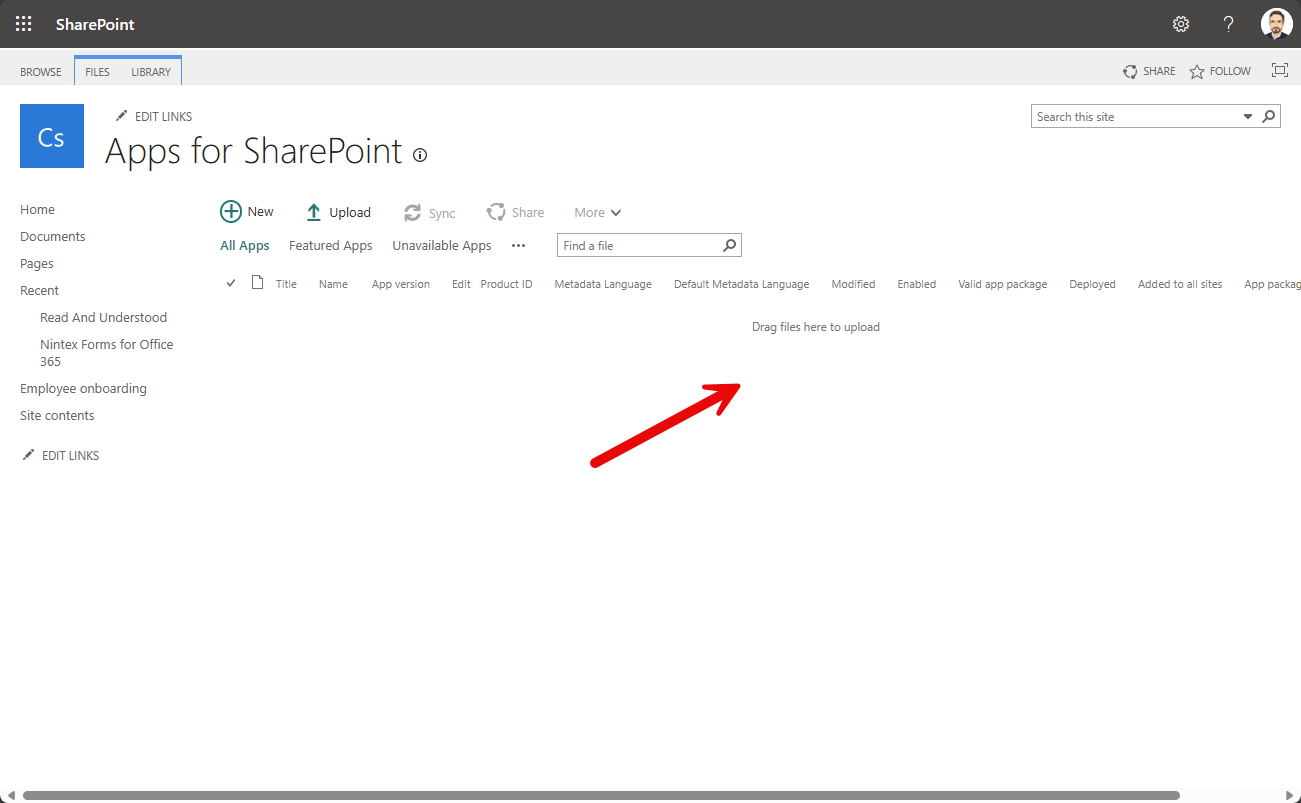Sort by Metadata Language column
1301x803 pixels.
pyautogui.click(x=603, y=284)
